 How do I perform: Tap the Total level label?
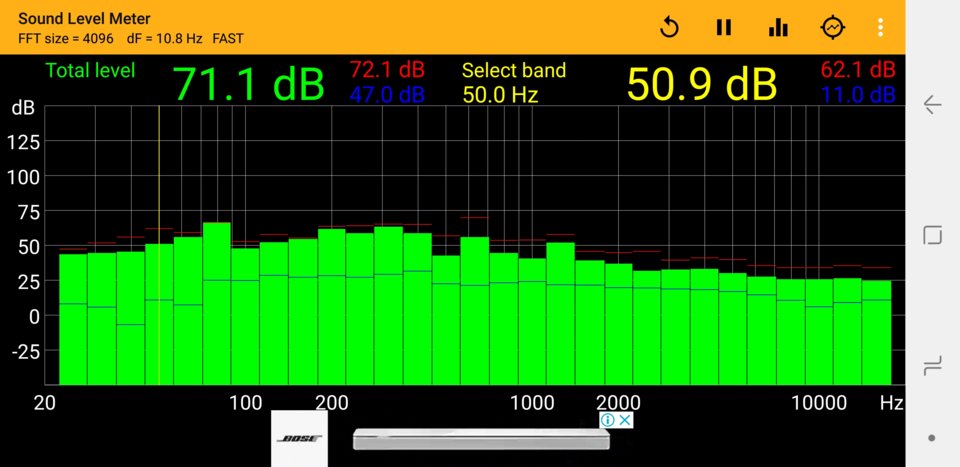91,71
